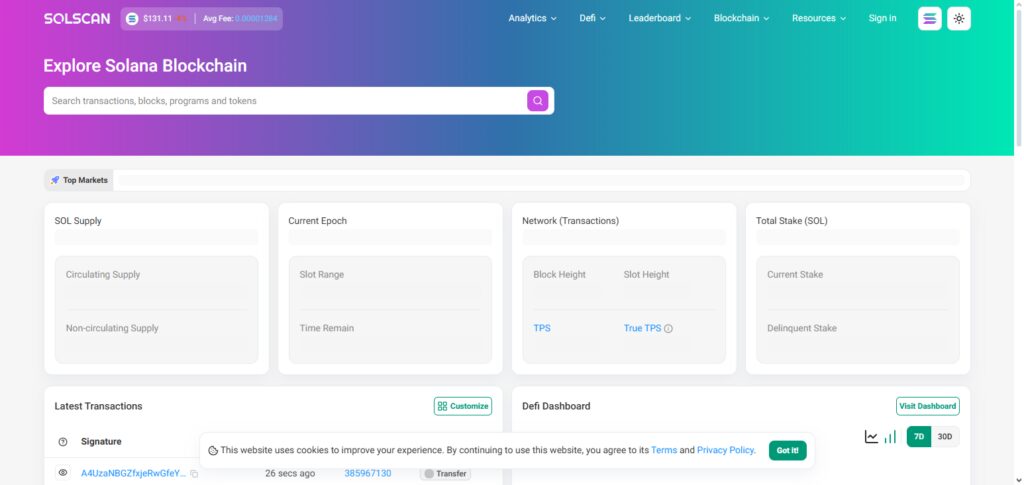This screenshot has width=1024, height=485.
Task: Click the eye icon for transaction A4UzaNBG
Action: tap(63, 473)
